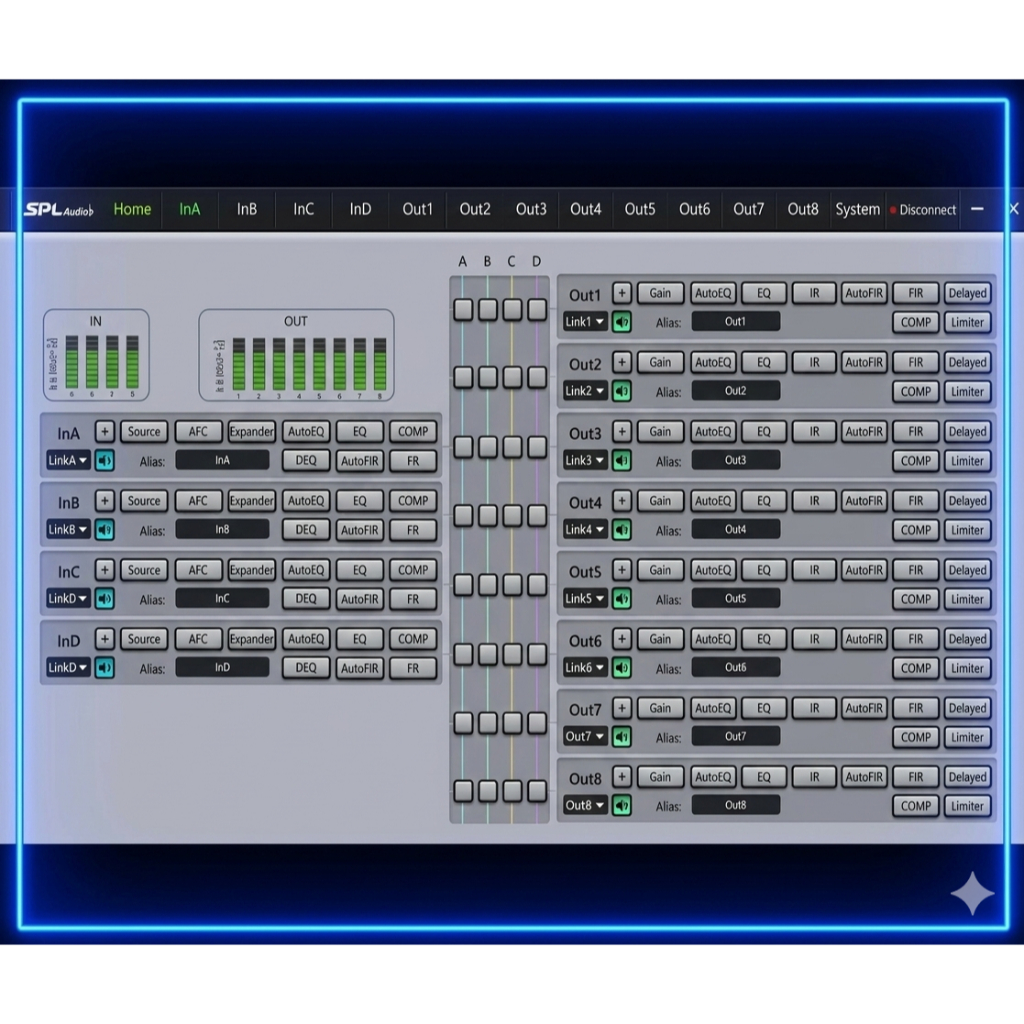Toggle the Out5 speaker mute icon
1024x1024 pixels.
click(x=622, y=598)
